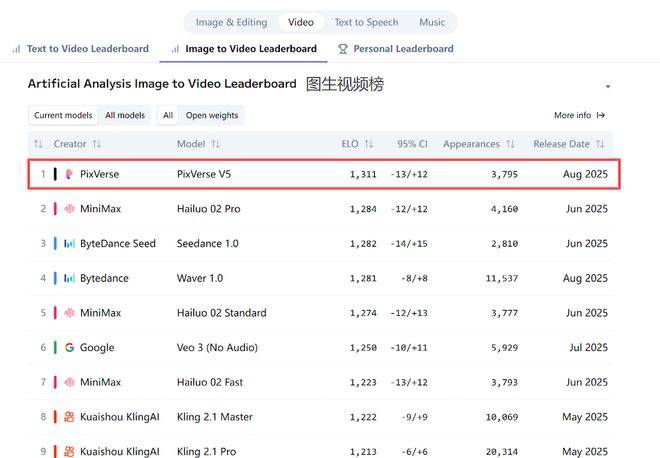Click the appearances value 5,929
The image size is (660, 458).
(504, 348)
